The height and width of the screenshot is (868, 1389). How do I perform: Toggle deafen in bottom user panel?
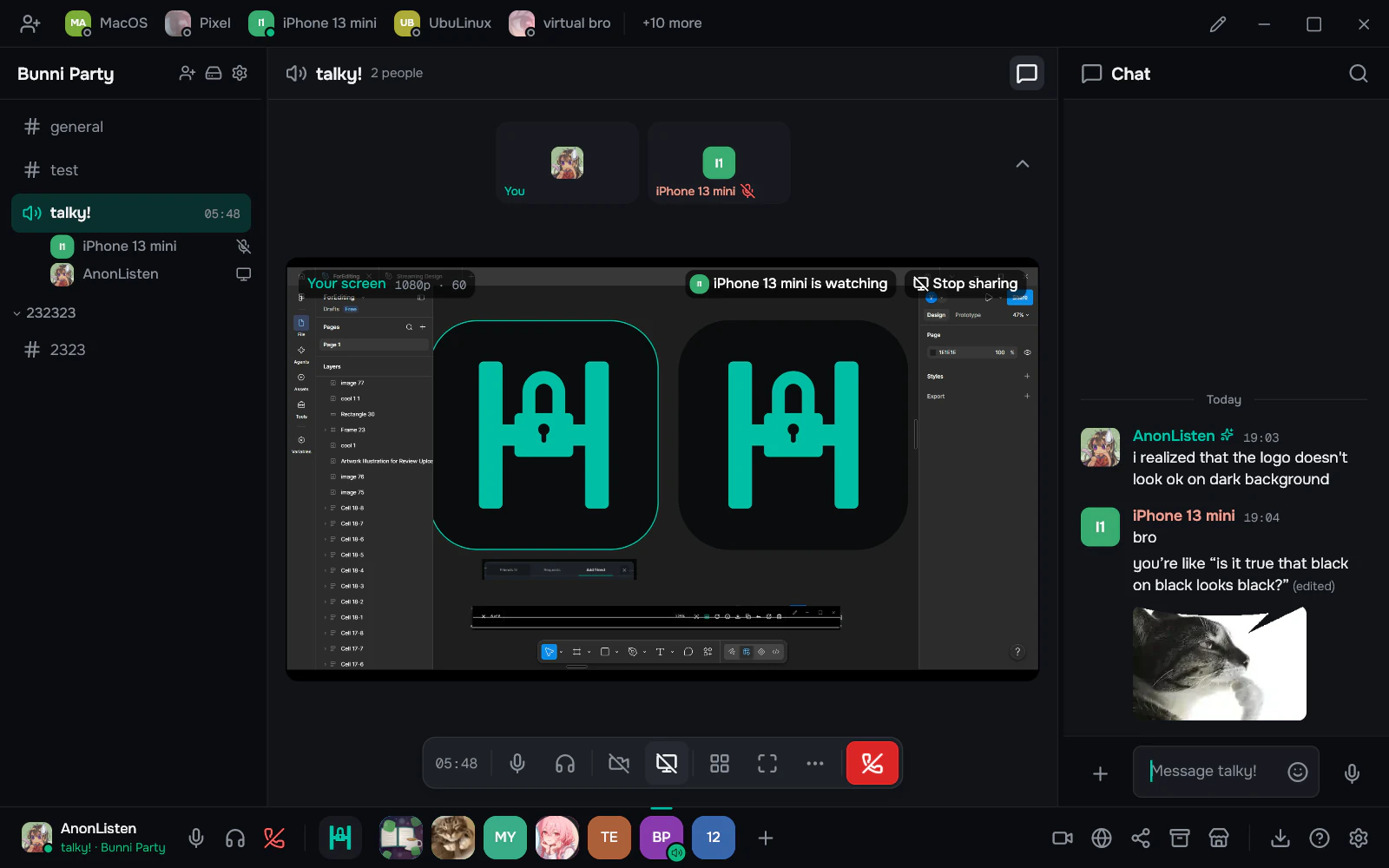tap(235, 838)
